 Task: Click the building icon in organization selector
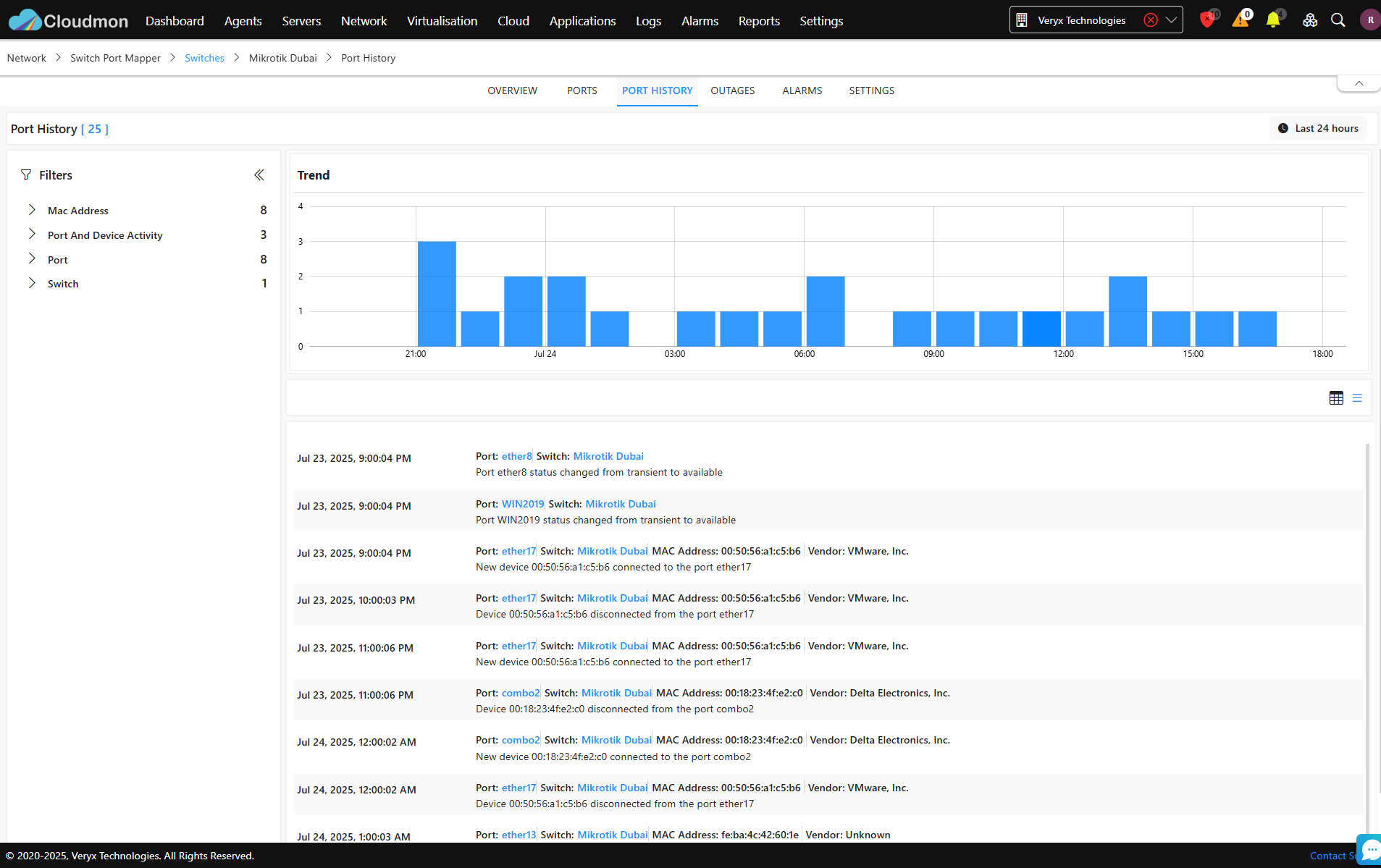coord(1022,20)
